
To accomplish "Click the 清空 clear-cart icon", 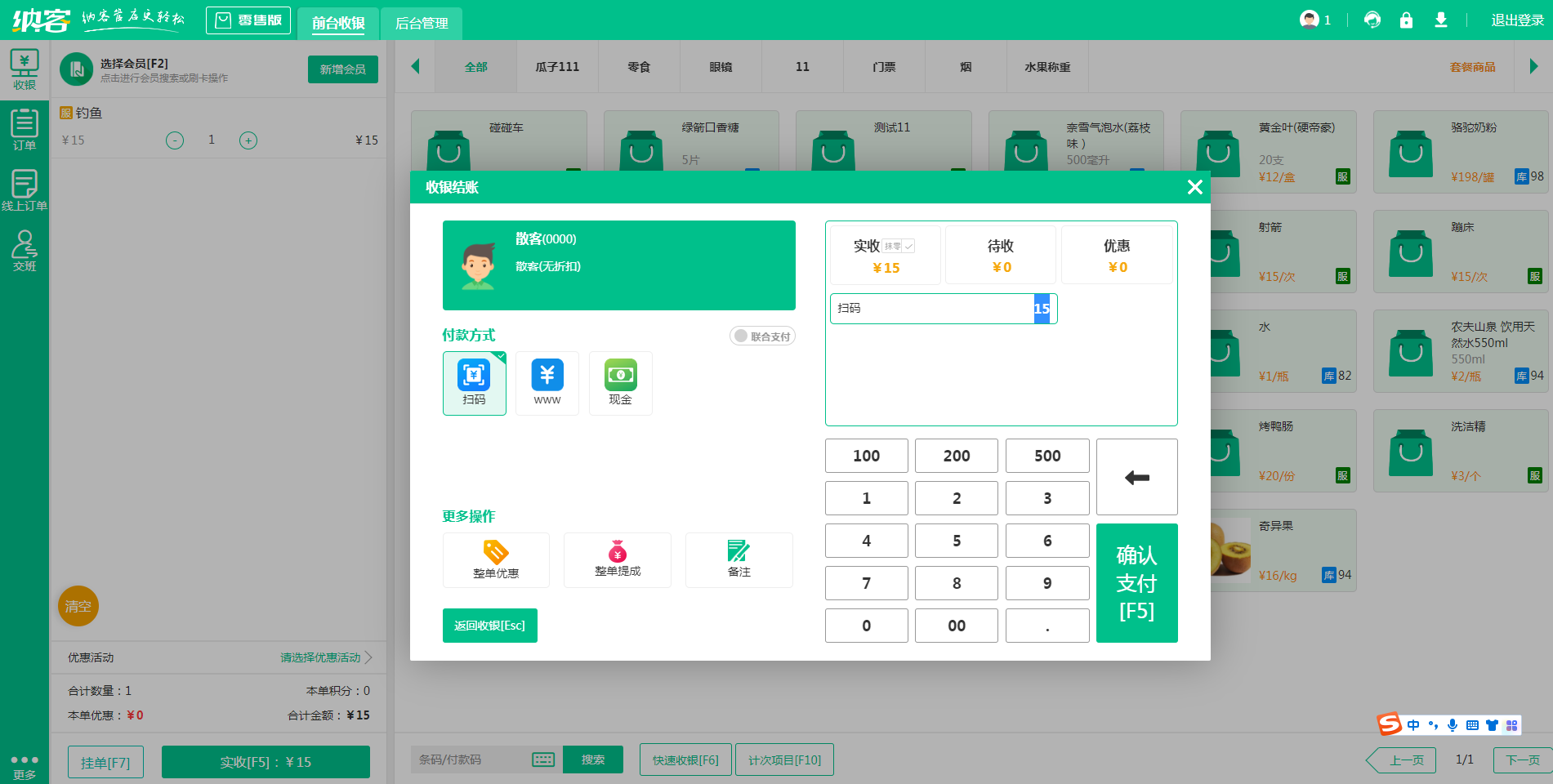I will (78, 606).
